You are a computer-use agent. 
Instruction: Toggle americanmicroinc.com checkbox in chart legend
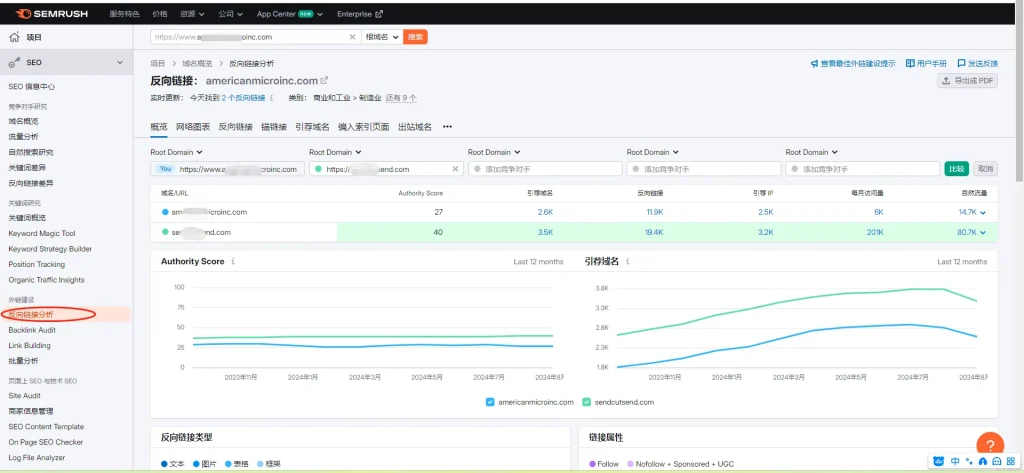tap(490, 402)
